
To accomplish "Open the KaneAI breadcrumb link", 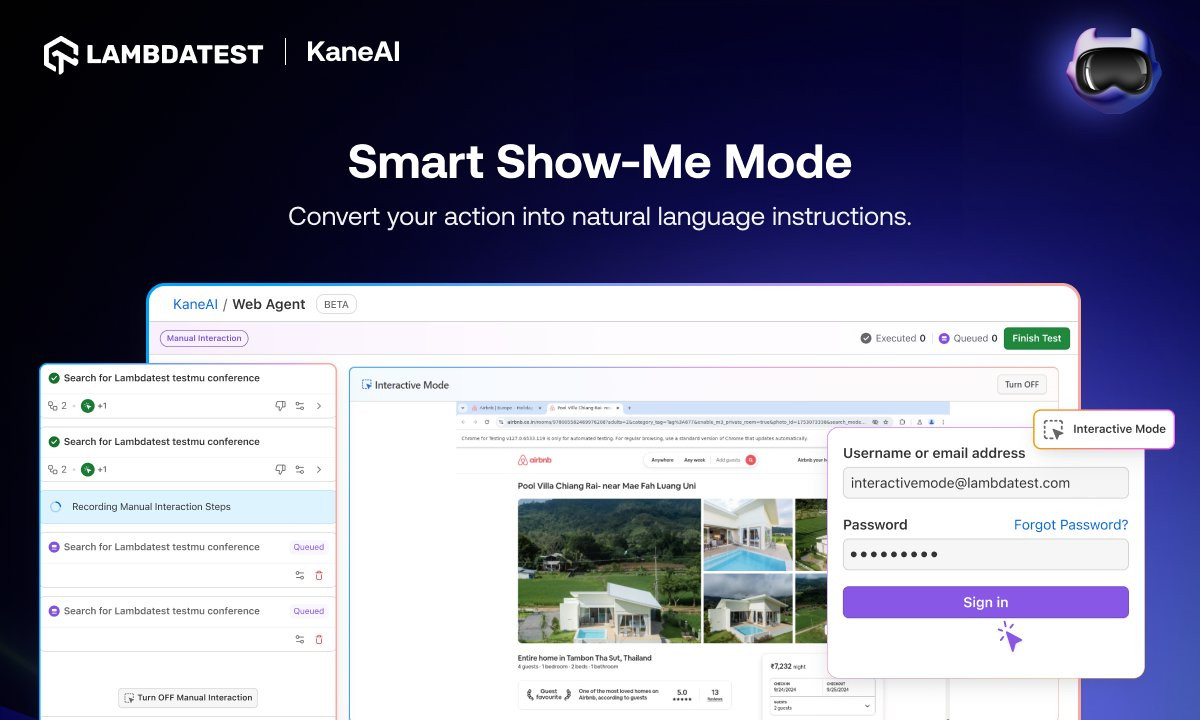I will point(195,304).
